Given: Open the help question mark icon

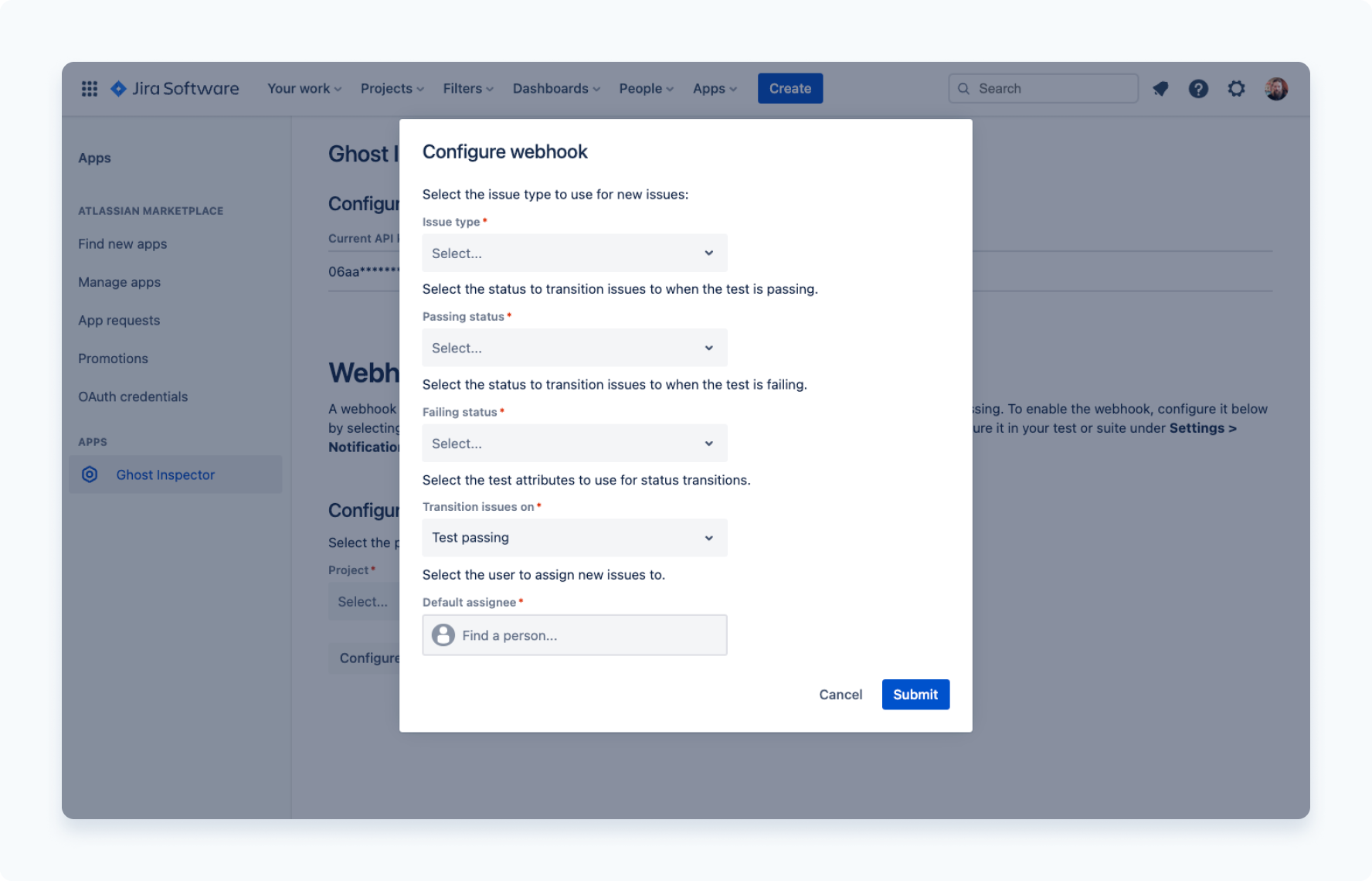Looking at the screenshot, I should [x=1198, y=88].
